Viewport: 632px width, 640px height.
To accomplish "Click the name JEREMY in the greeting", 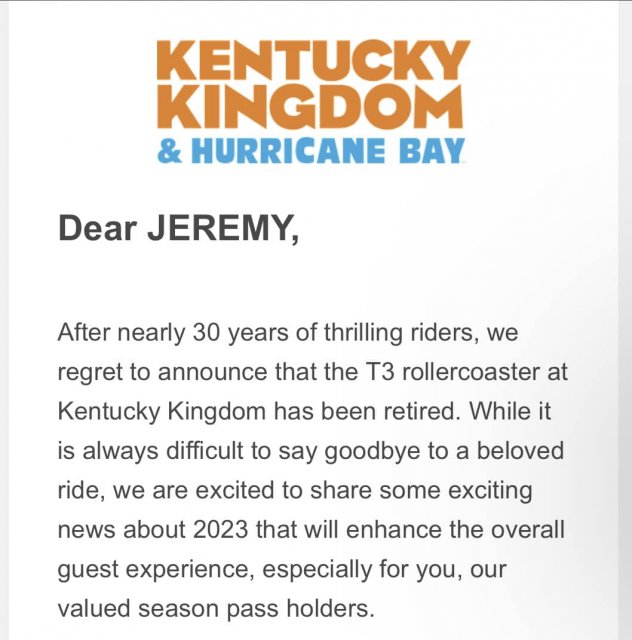I will [x=223, y=229].
